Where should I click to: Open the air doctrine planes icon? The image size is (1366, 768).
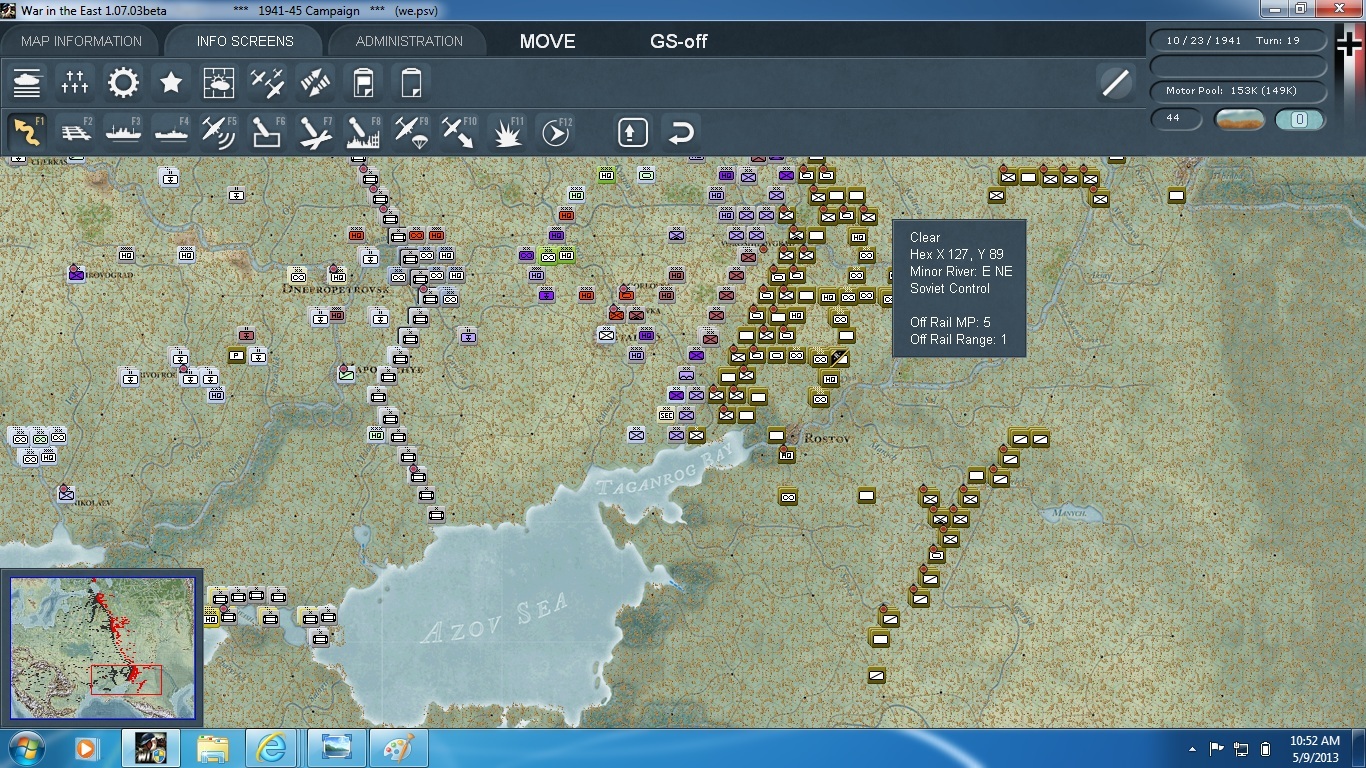[267, 83]
